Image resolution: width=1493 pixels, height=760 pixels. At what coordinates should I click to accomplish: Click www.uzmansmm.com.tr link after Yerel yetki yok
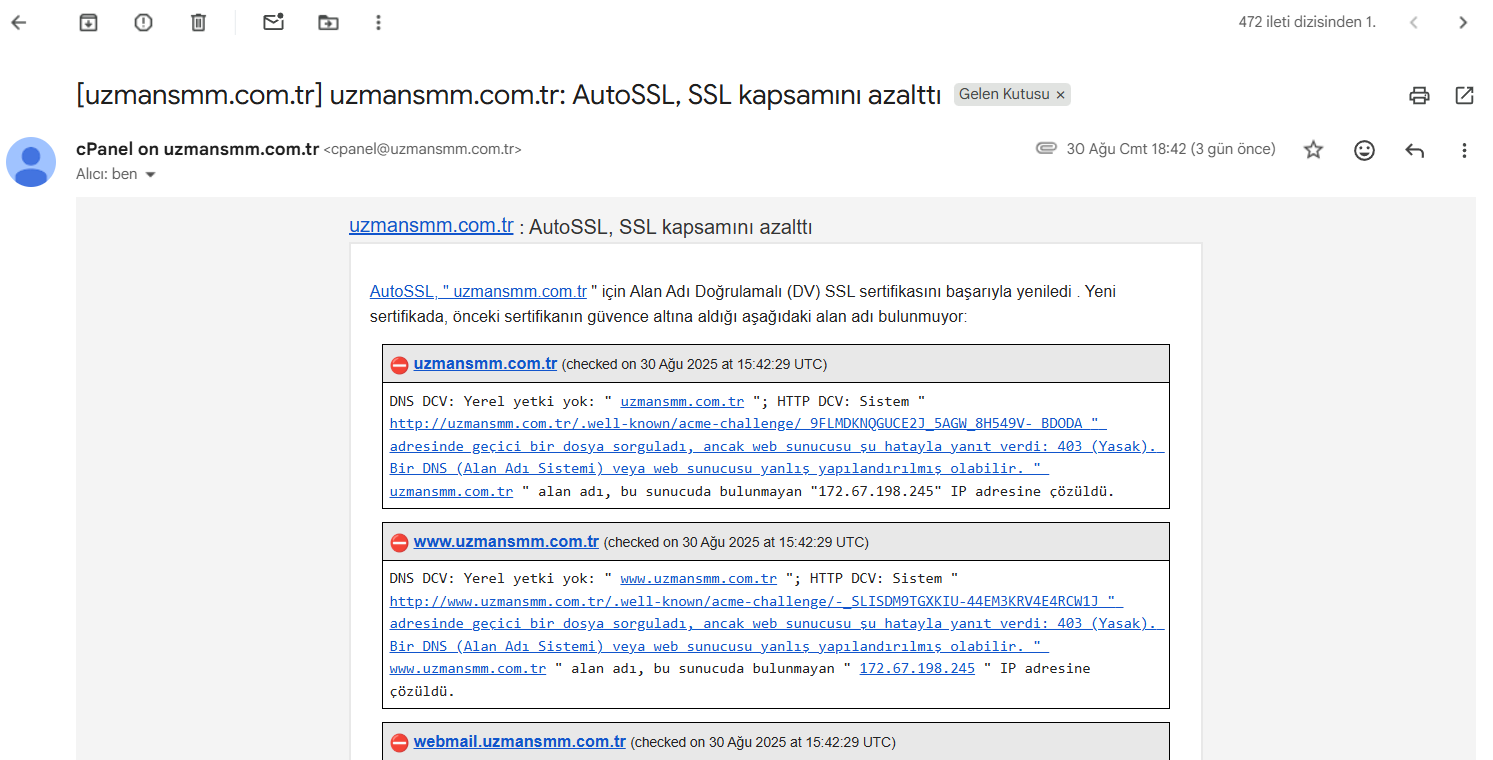click(698, 578)
